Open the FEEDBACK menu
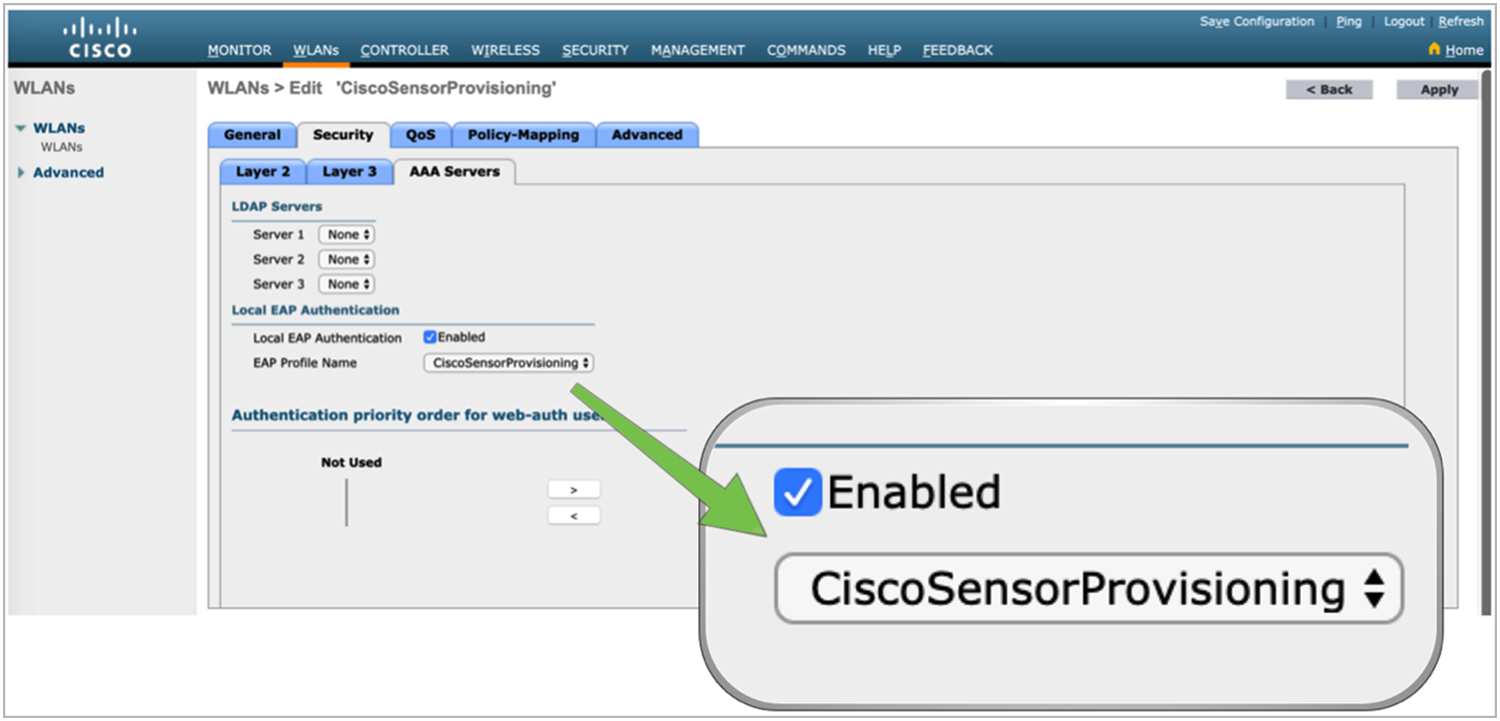Screen dimensions: 1500x721 [957, 50]
